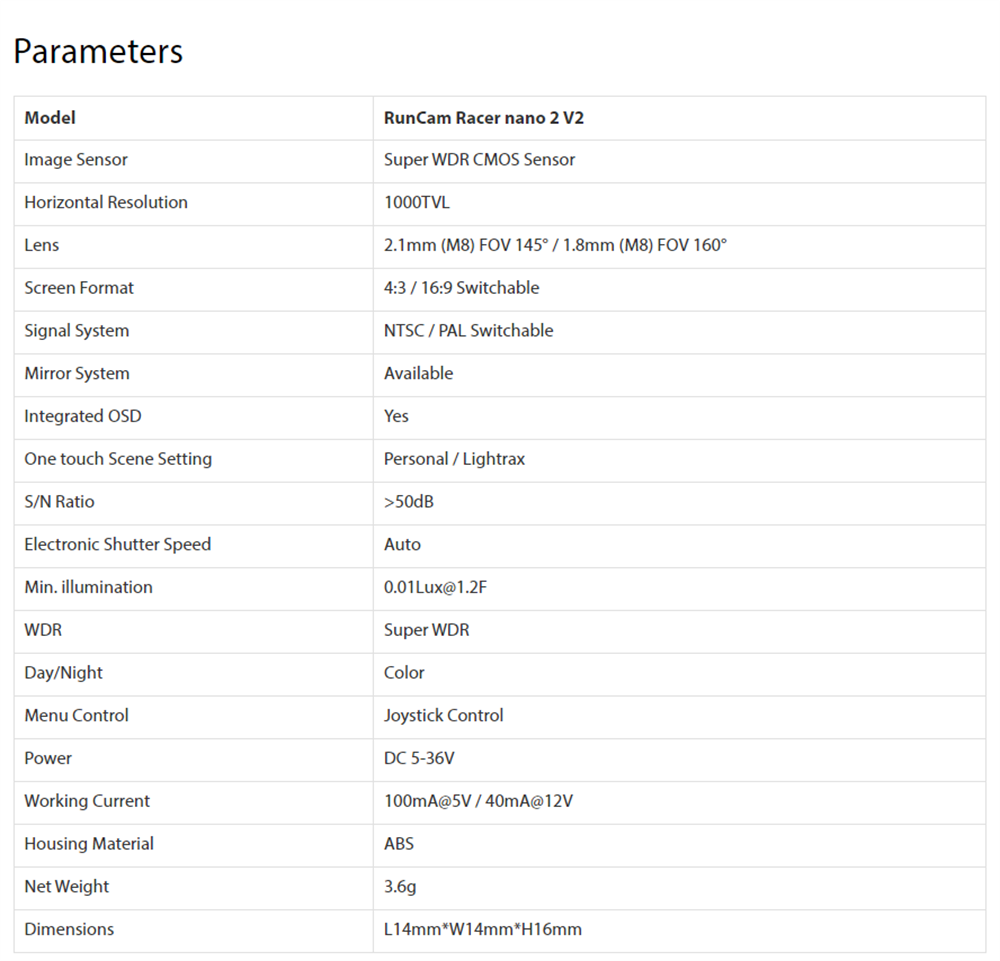Screen dimensions: 1000x961
Task: Select the NTSC / PAL Switchable cell
Action: [468, 331]
